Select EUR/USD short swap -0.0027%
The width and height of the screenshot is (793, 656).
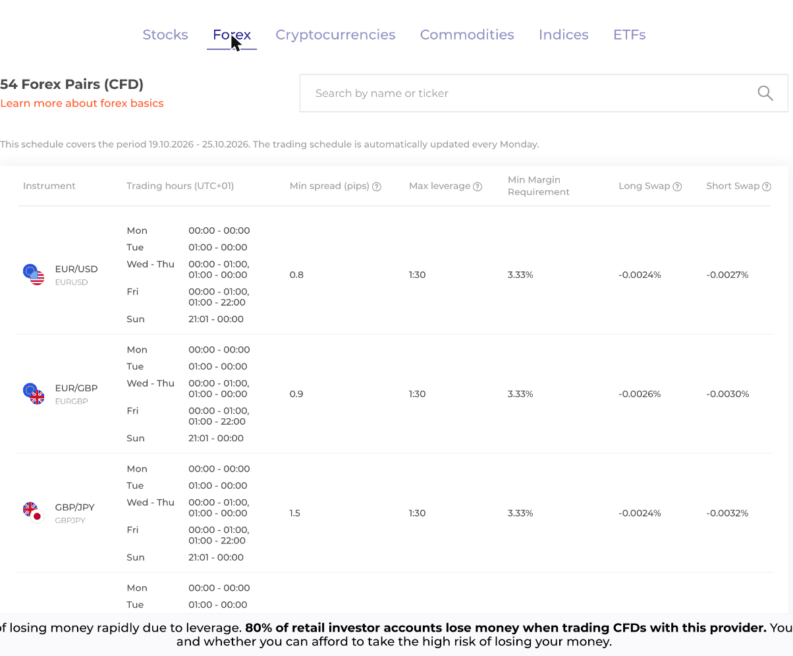click(727, 275)
